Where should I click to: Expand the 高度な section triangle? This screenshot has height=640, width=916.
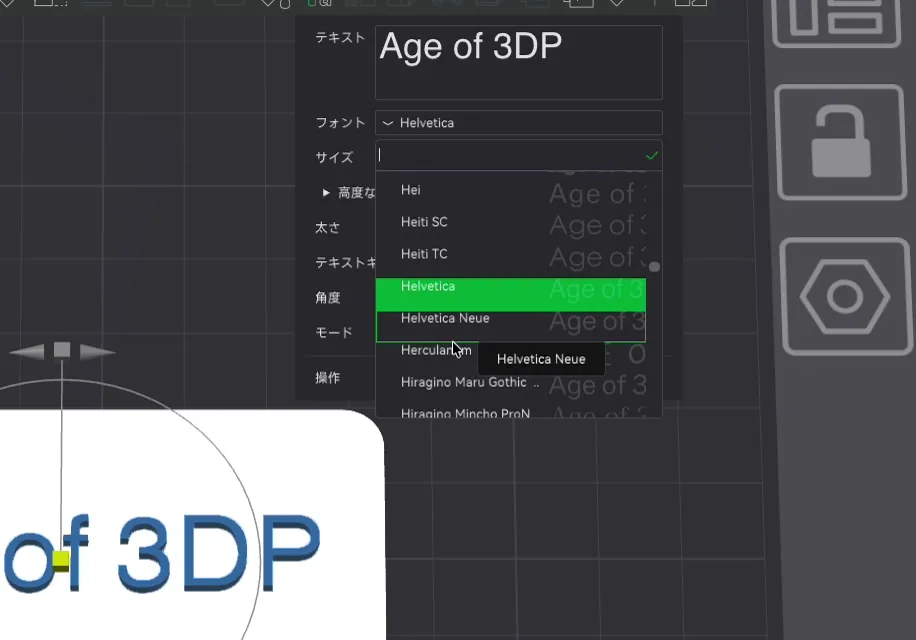[326, 193]
